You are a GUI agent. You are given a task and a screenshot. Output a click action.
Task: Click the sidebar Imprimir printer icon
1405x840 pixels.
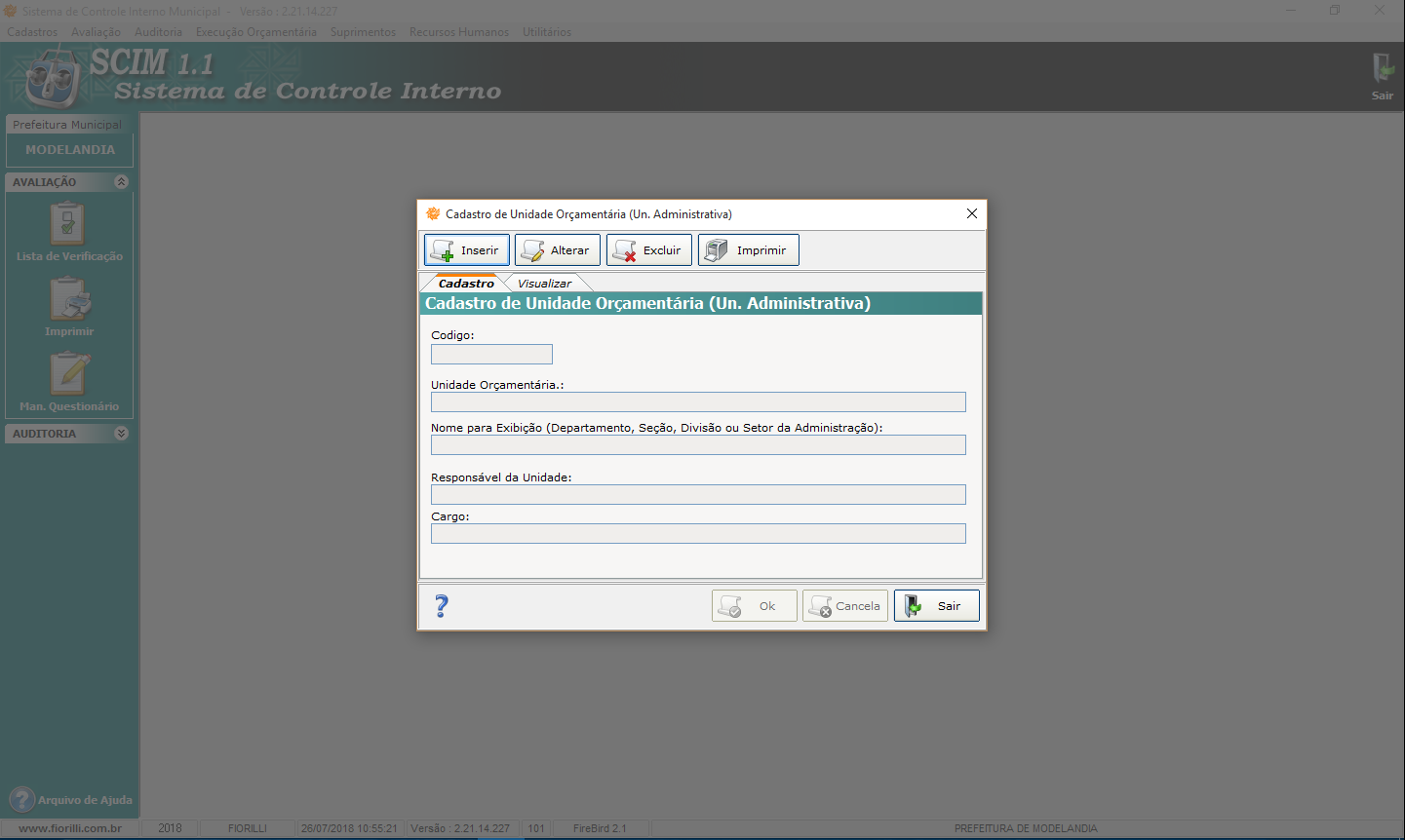tap(69, 306)
